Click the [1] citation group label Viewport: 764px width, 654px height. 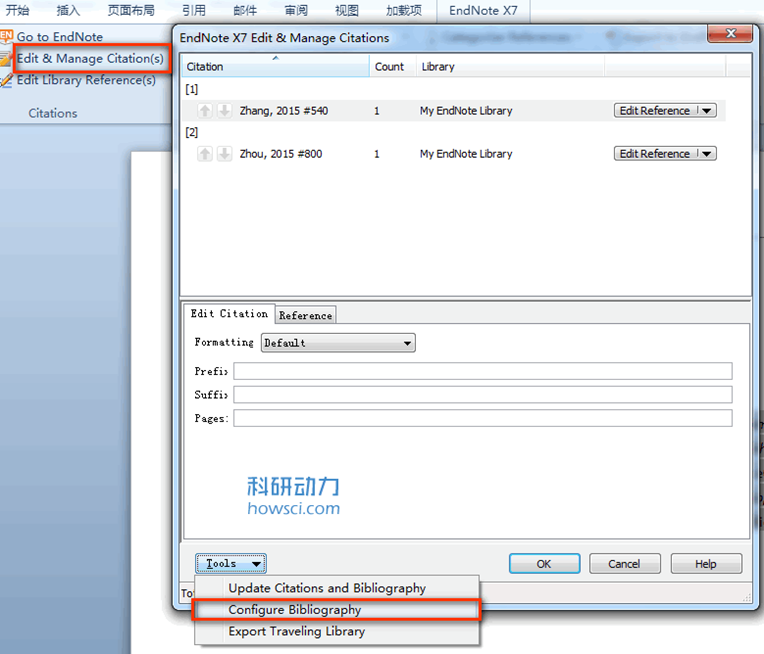point(191,89)
